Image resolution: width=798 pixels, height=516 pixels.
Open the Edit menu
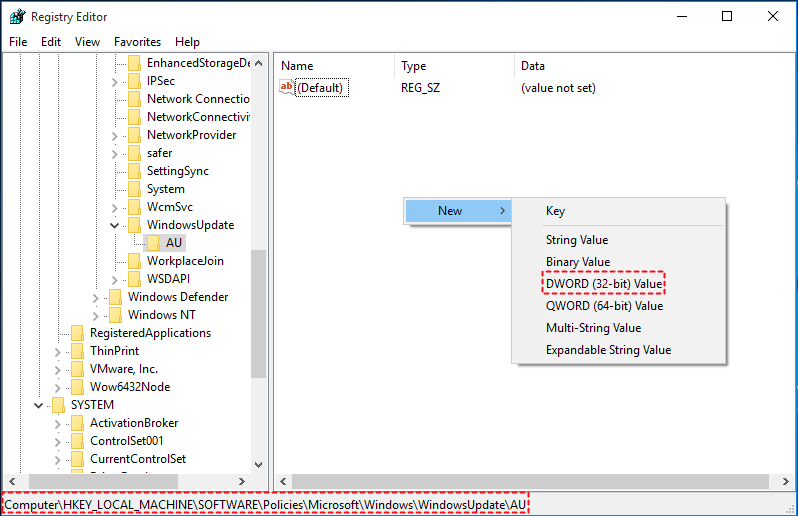point(51,42)
